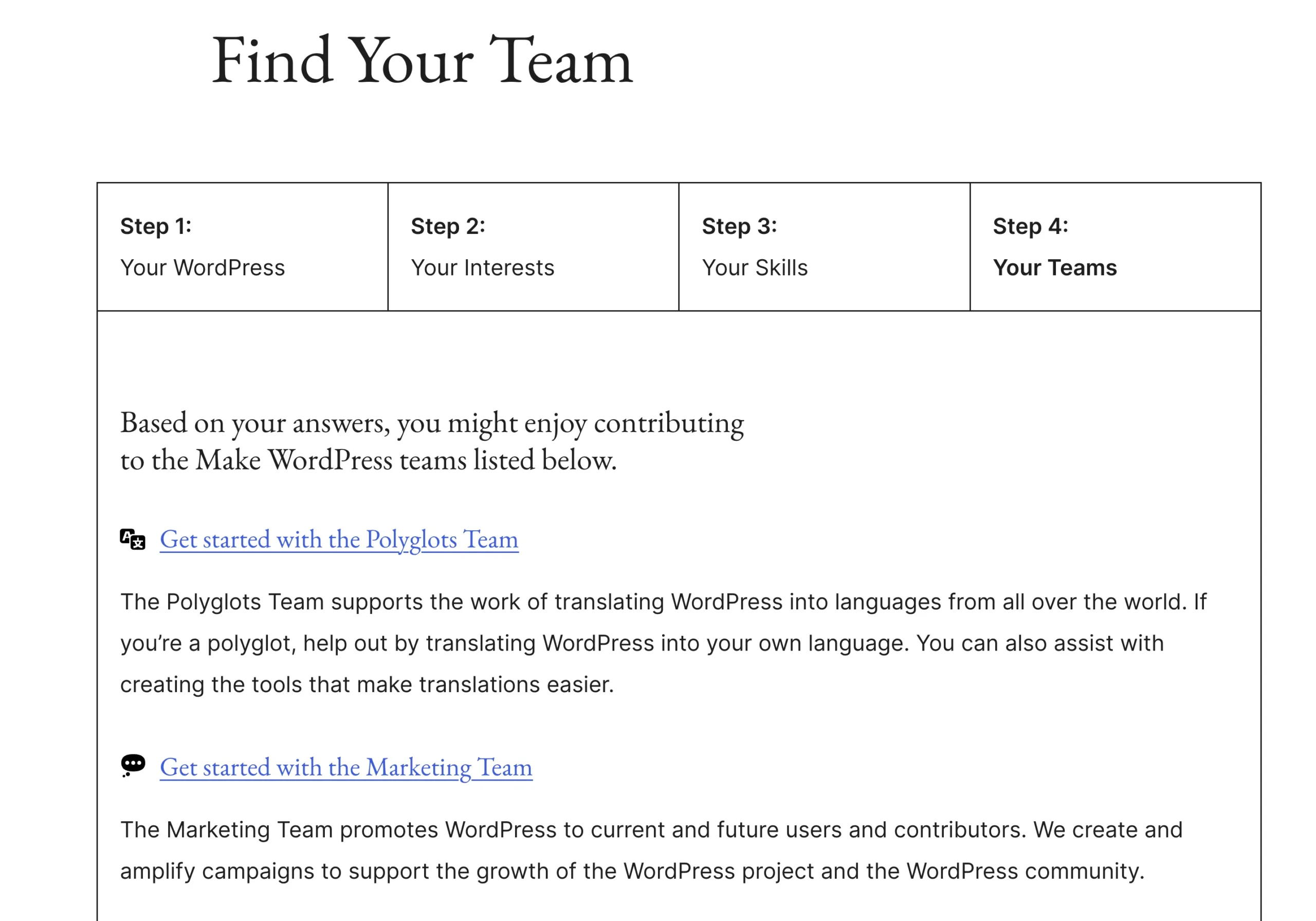Click the Polyglots Team description paragraph
The width and height of the screenshot is (1316, 921).
click(663, 643)
